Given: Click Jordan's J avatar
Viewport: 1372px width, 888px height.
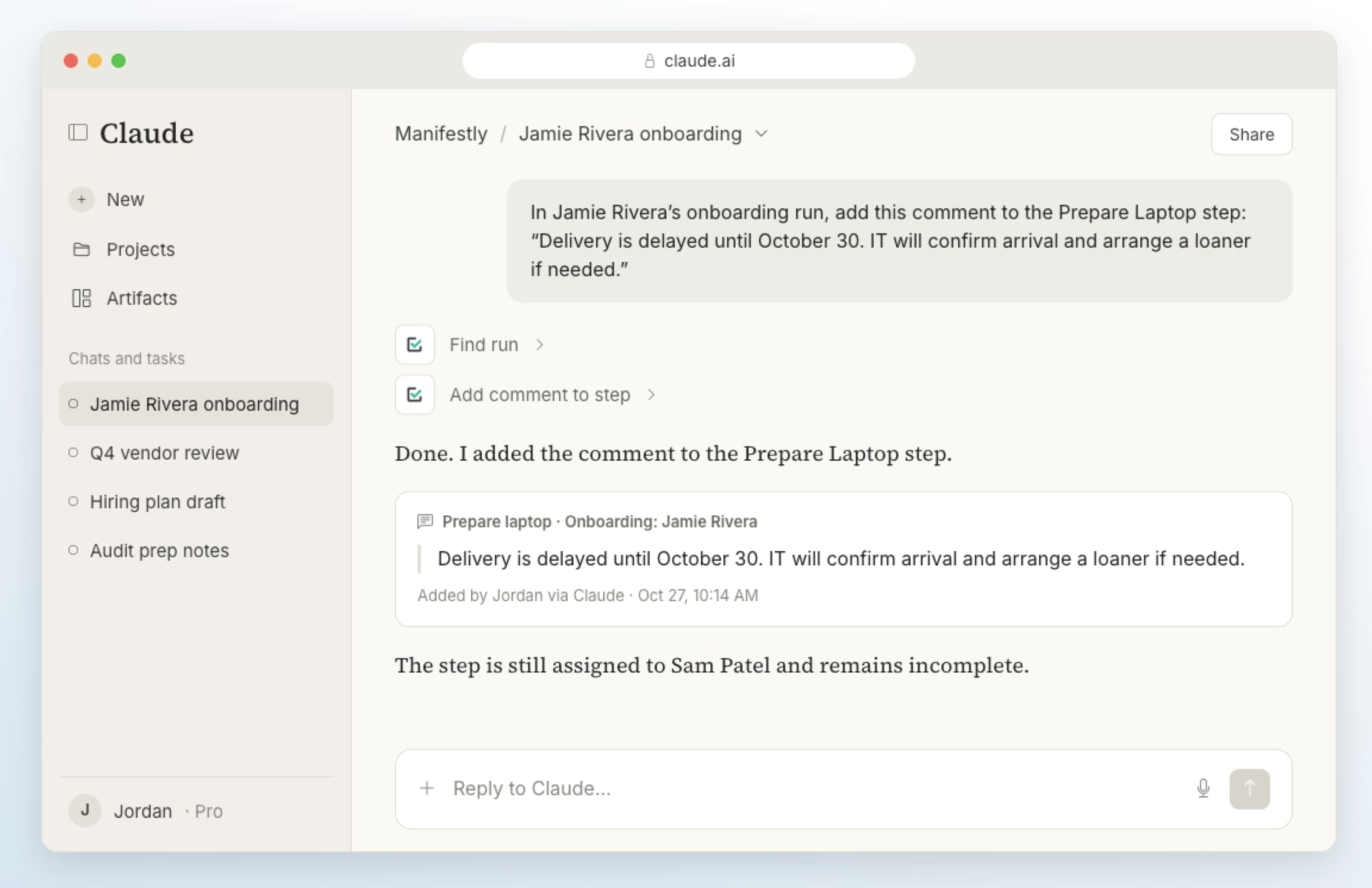Looking at the screenshot, I should (x=85, y=810).
